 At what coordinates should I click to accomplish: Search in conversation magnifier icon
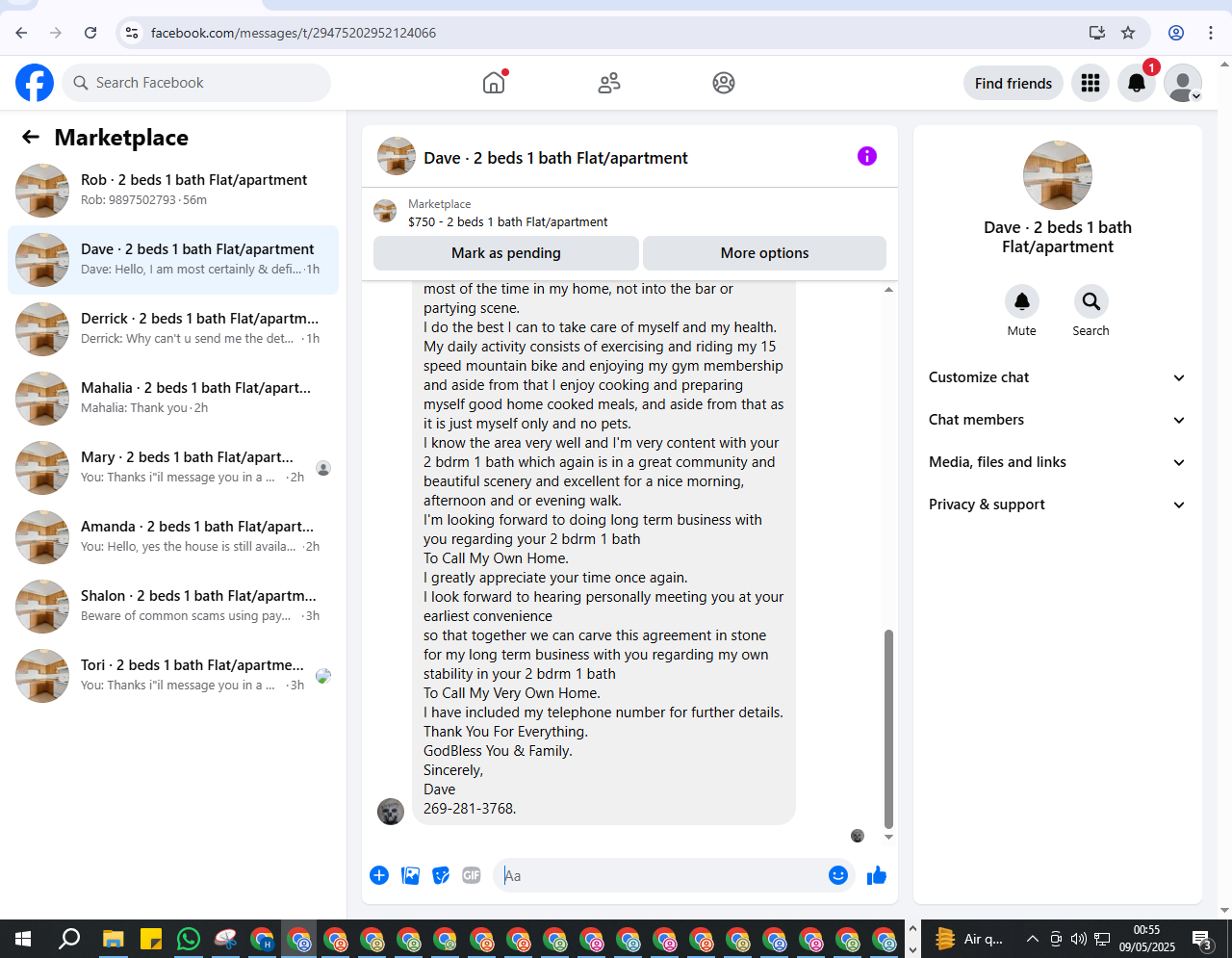[1091, 301]
